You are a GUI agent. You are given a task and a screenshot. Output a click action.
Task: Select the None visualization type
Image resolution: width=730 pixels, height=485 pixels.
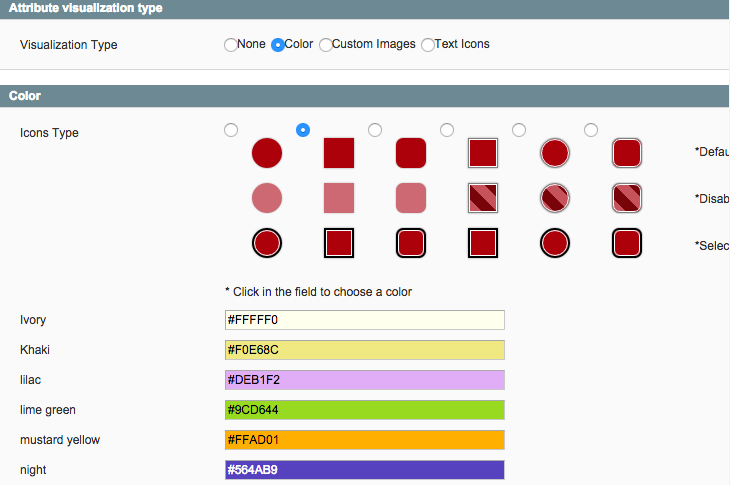(x=230, y=45)
